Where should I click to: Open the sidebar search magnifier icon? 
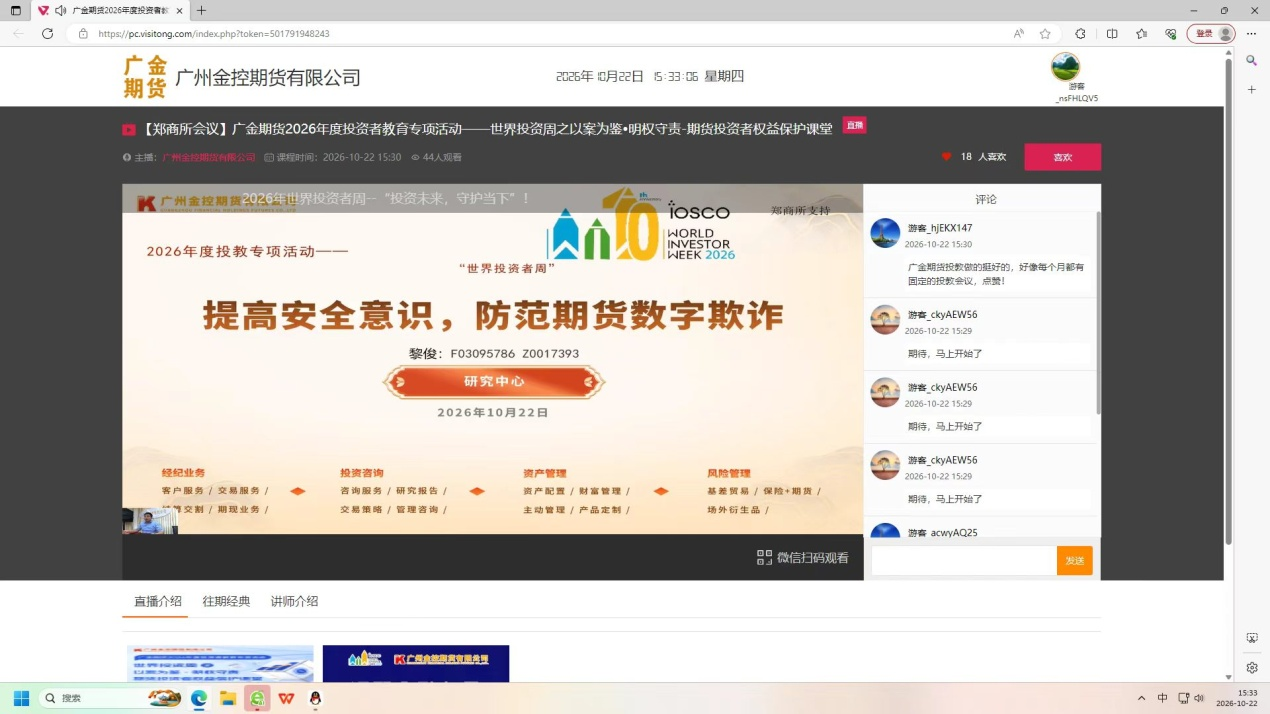1251,61
